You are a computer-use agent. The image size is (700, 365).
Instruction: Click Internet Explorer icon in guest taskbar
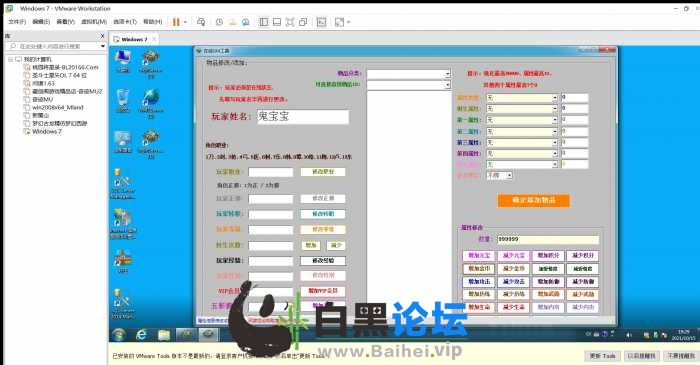click(142, 335)
